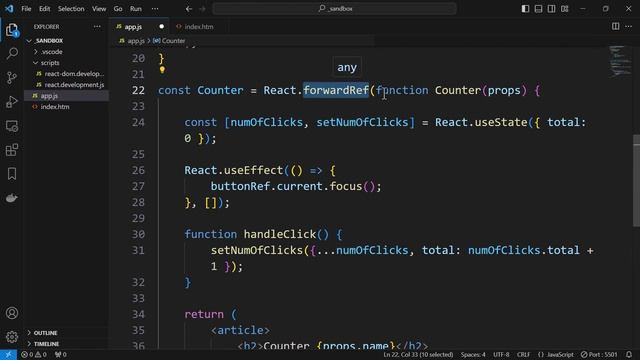The image size is (640, 360).
Task: Click the forwardRef text on line 22
Action: click(336, 90)
